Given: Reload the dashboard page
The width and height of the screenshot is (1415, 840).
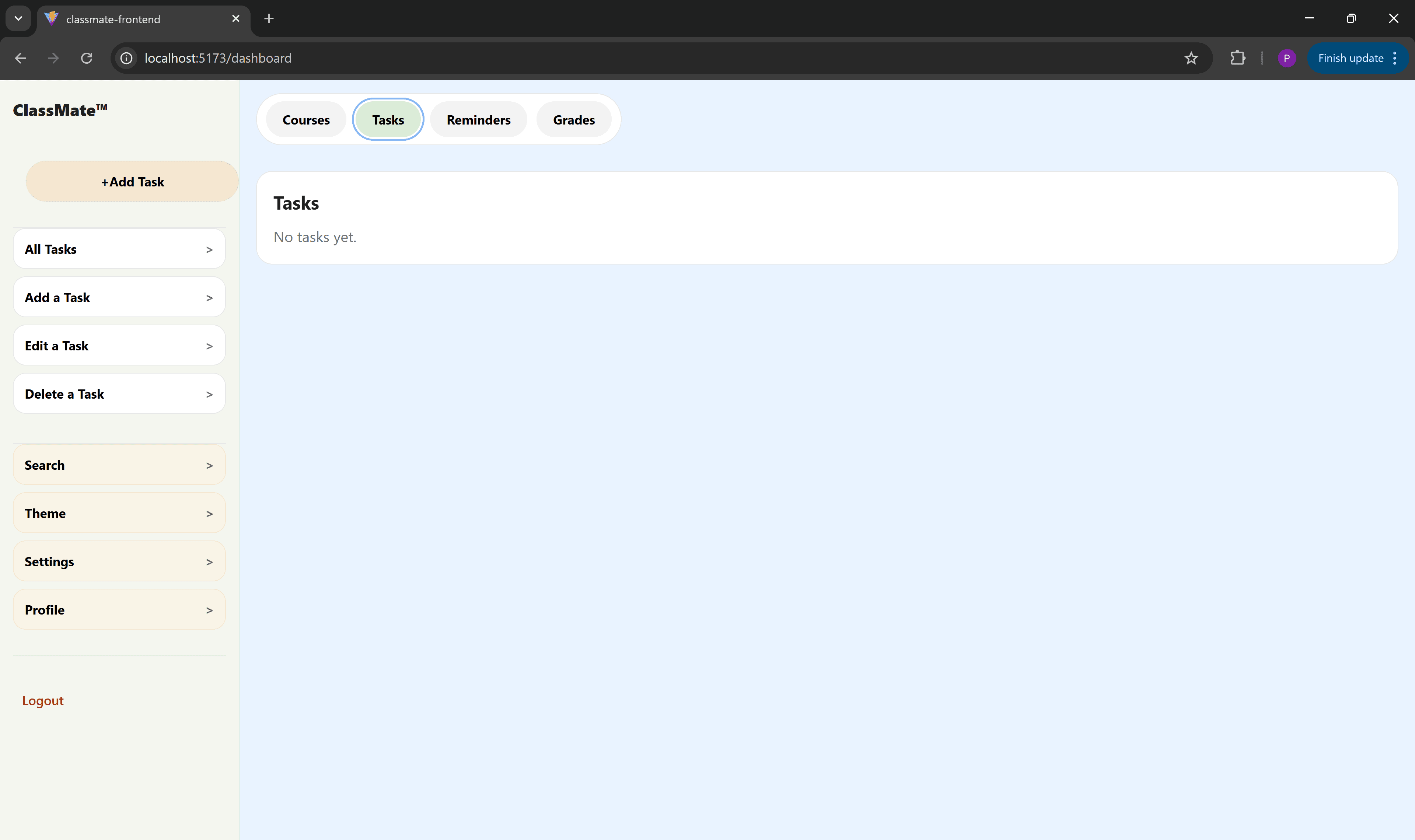Looking at the screenshot, I should [x=87, y=58].
